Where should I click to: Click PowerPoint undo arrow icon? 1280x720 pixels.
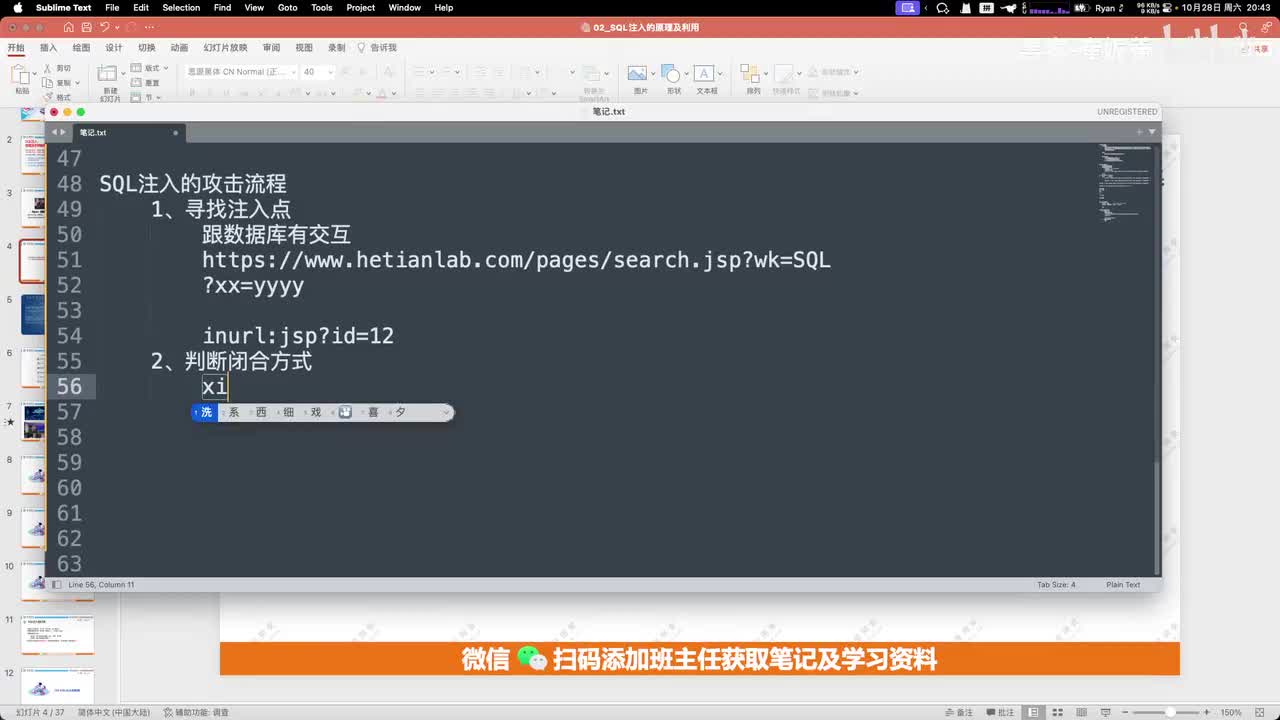[x=104, y=27]
